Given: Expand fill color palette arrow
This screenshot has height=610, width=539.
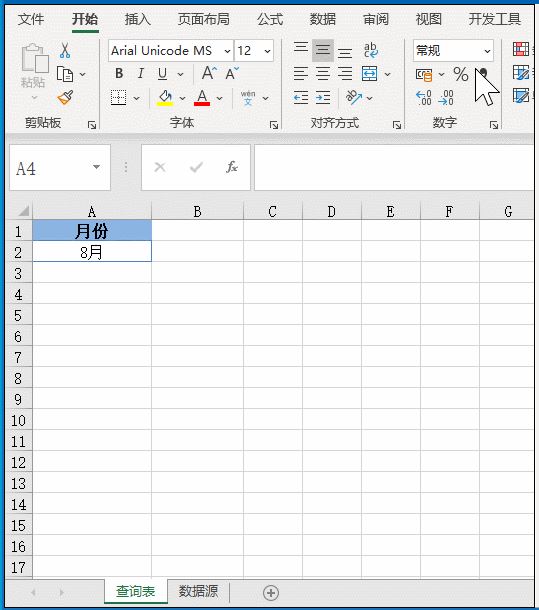Looking at the screenshot, I should point(182,98).
